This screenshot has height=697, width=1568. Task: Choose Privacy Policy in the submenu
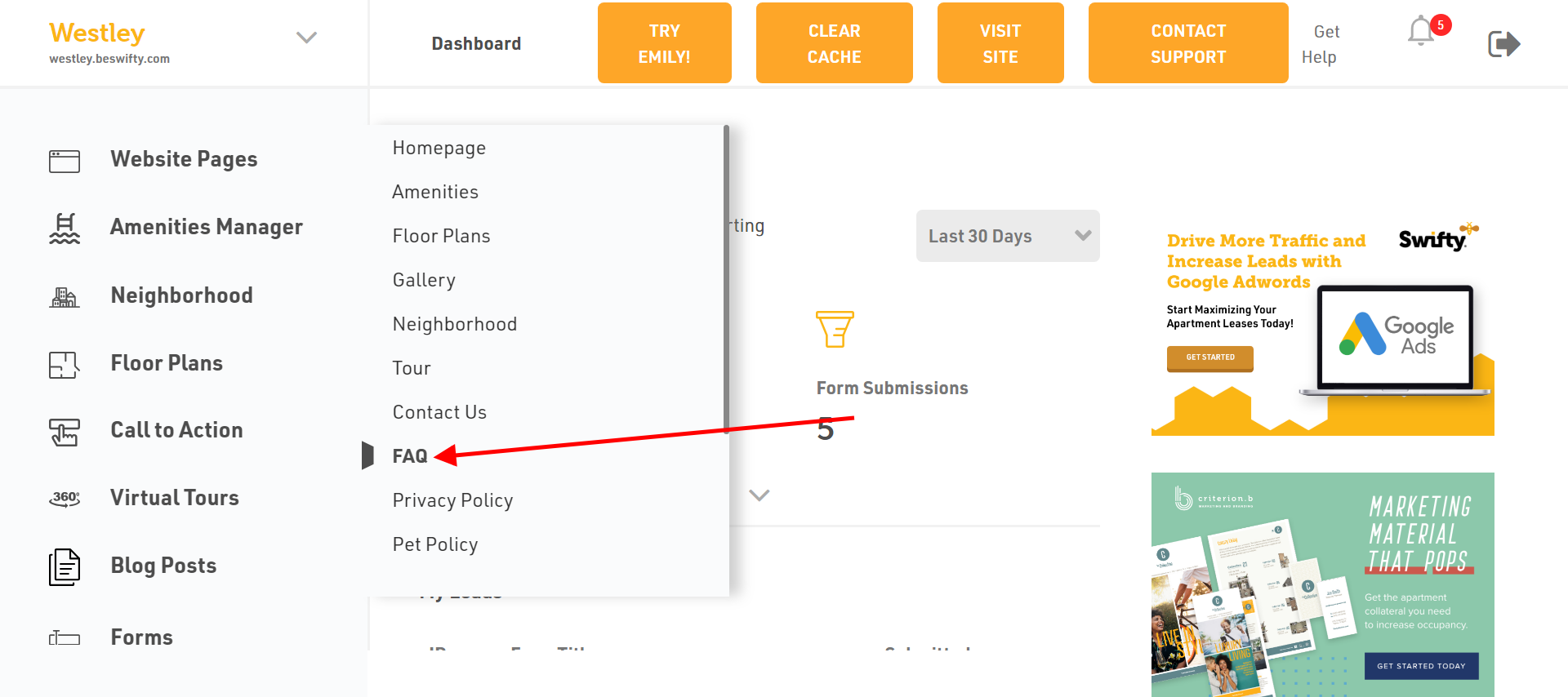[452, 500]
